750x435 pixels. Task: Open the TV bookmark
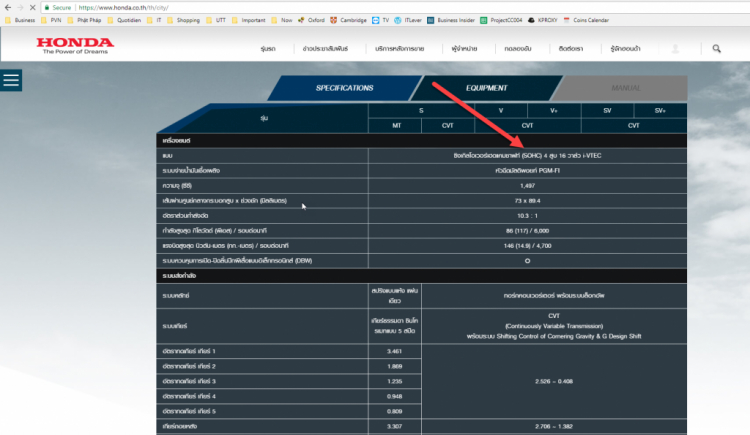(381, 20)
